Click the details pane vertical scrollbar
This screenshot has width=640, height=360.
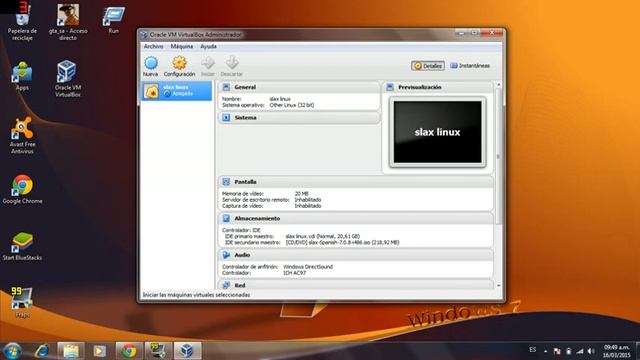[x=498, y=156]
